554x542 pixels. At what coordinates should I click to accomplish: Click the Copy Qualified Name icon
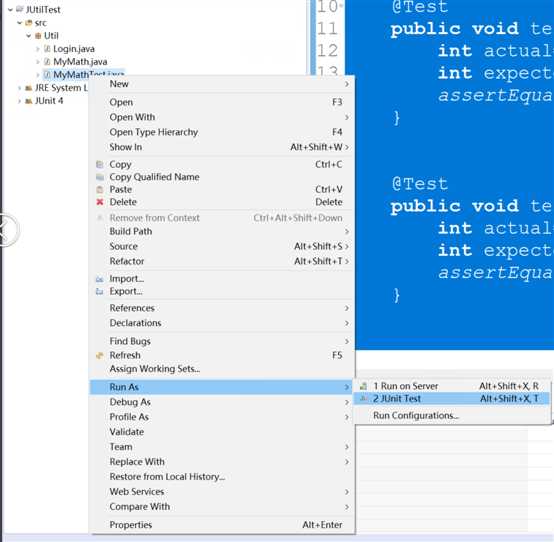100,177
